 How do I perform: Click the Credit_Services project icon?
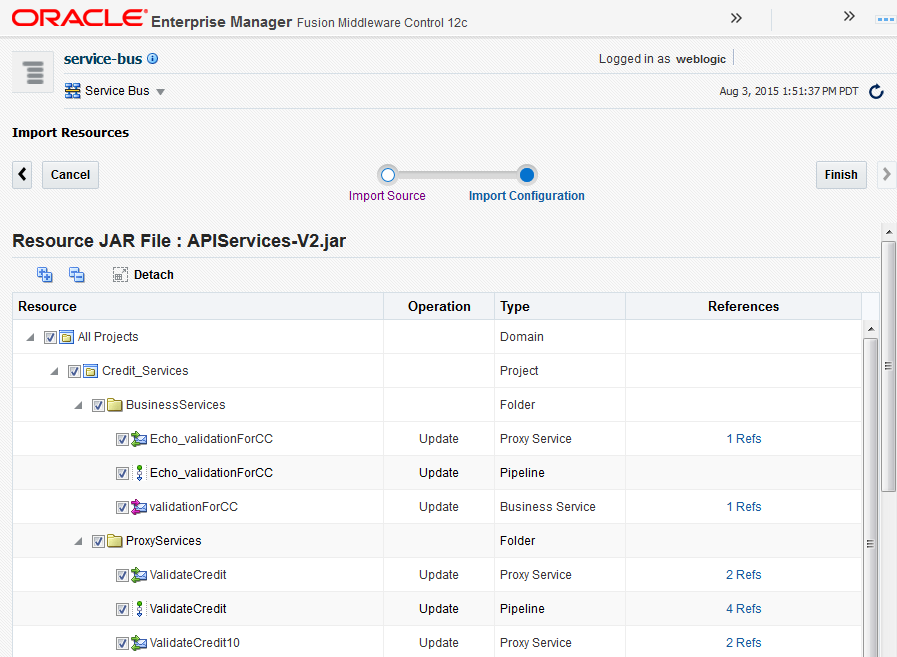click(x=90, y=371)
